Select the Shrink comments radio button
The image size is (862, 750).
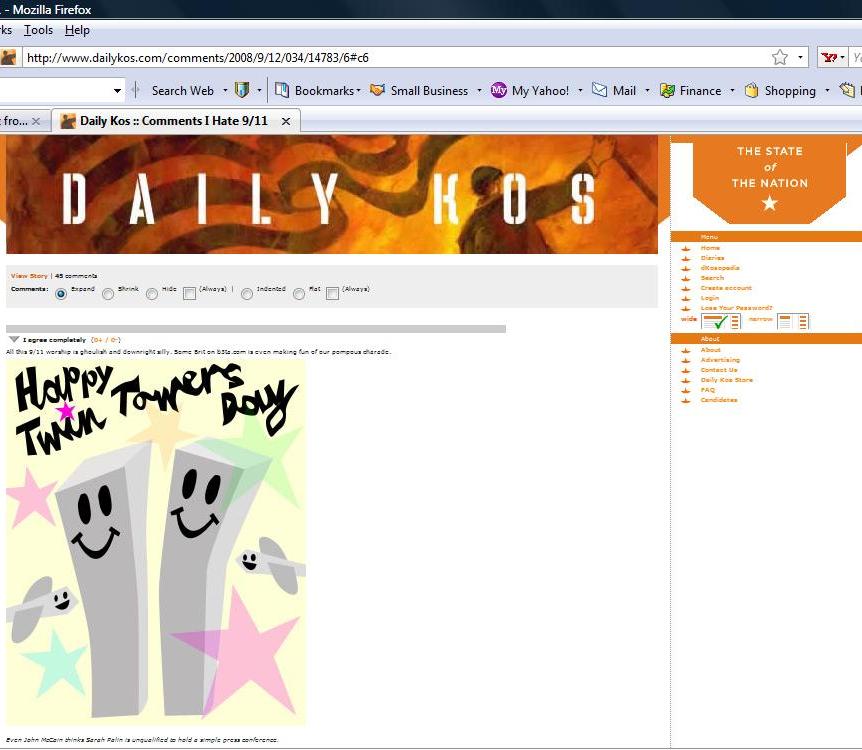pyautogui.click(x=108, y=294)
